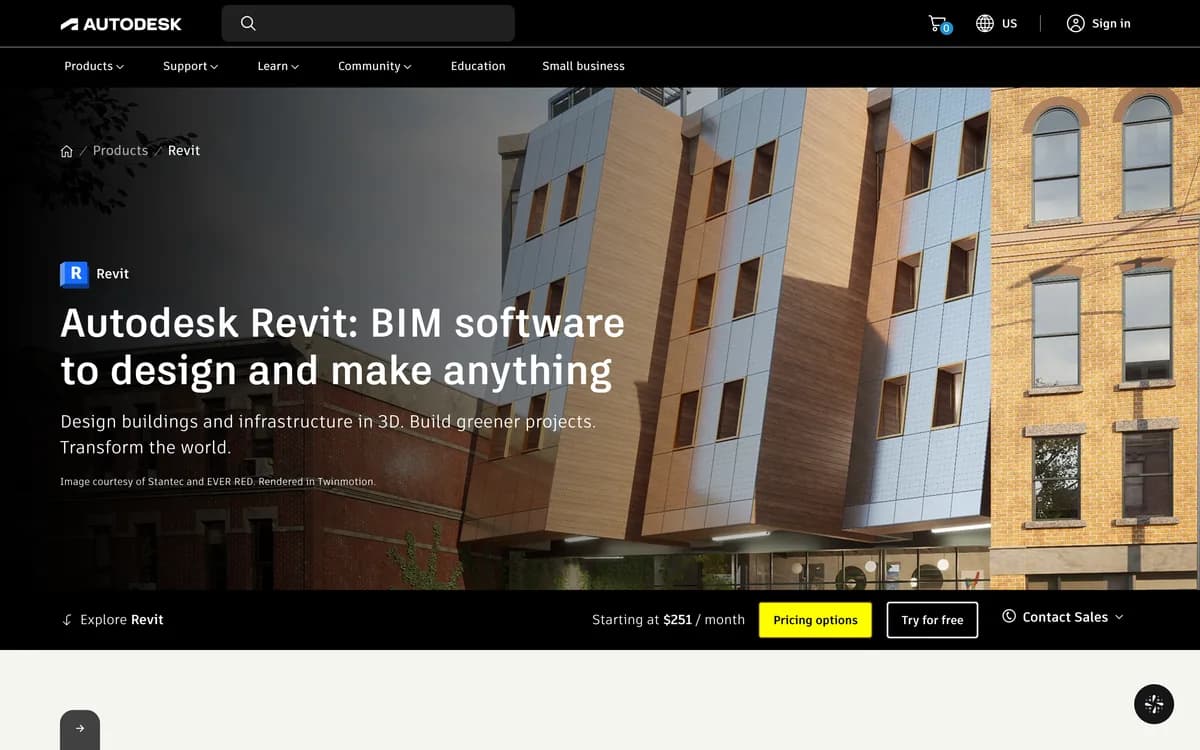Expand the Community menu
Image resolution: width=1200 pixels, height=750 pixels.
point(375,66)
